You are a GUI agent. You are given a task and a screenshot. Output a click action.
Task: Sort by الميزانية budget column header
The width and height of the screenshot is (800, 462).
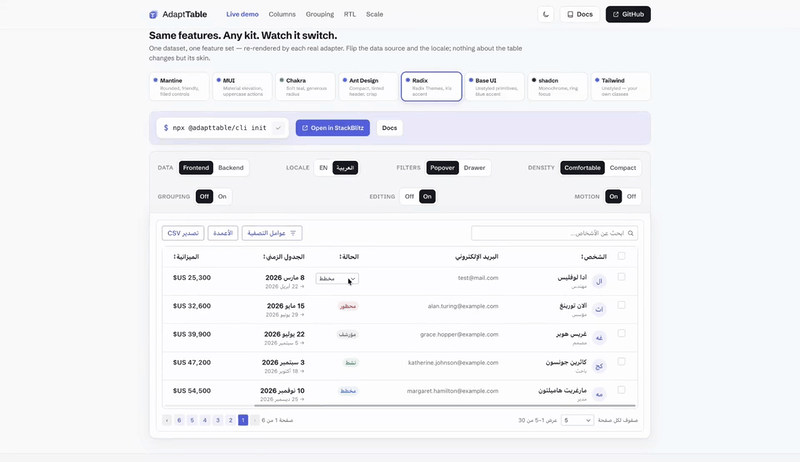point(186,256)
